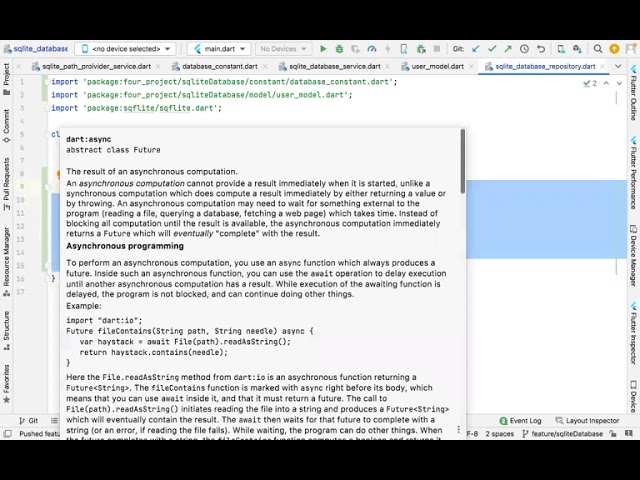Open the Structure tool window

7,331
